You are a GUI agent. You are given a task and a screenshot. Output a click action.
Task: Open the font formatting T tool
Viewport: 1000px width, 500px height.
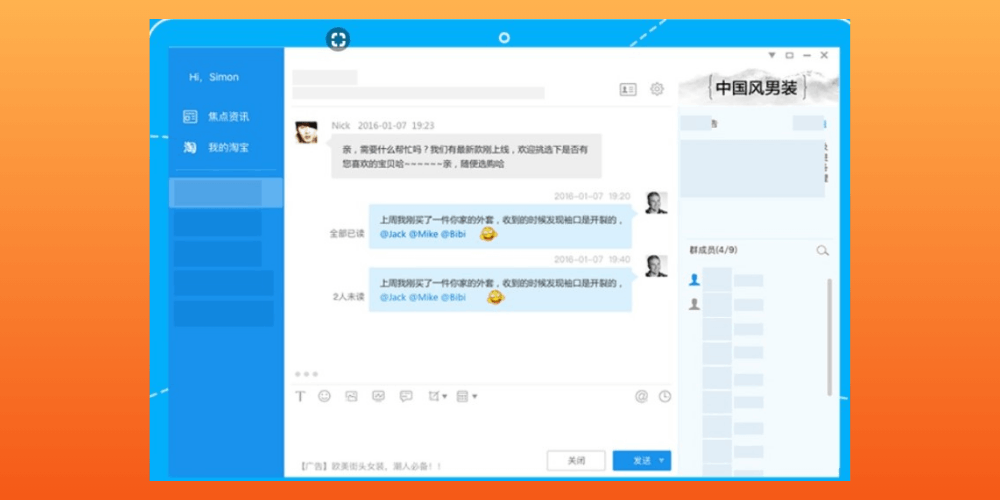coord(300,397)
